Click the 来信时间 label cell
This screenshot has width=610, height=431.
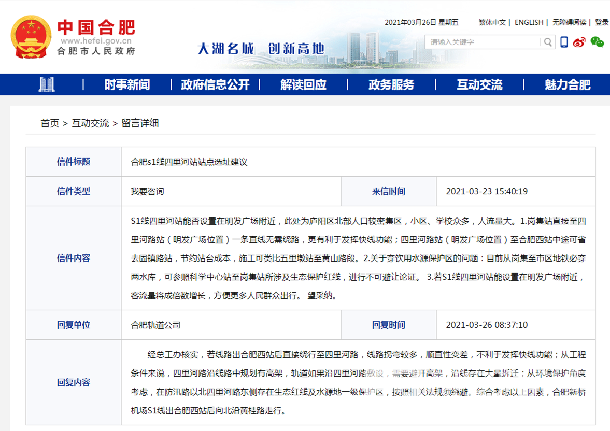389,191
